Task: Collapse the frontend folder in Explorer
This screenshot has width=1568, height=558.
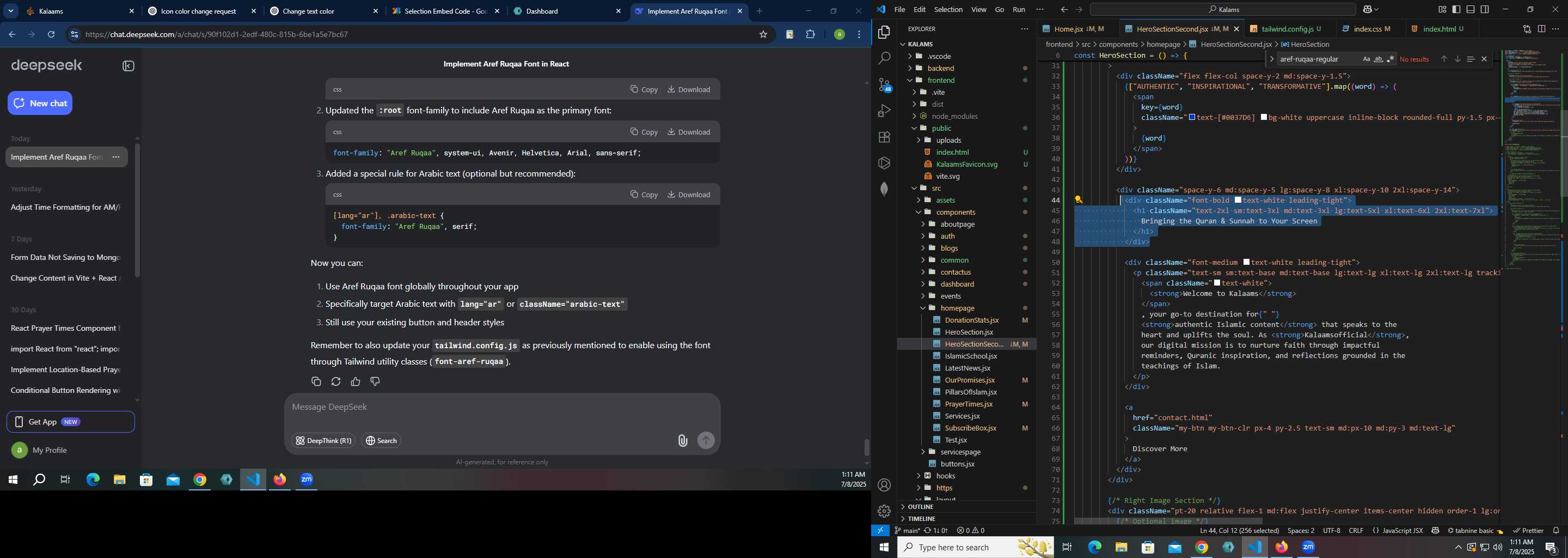Action: (910, 81)
